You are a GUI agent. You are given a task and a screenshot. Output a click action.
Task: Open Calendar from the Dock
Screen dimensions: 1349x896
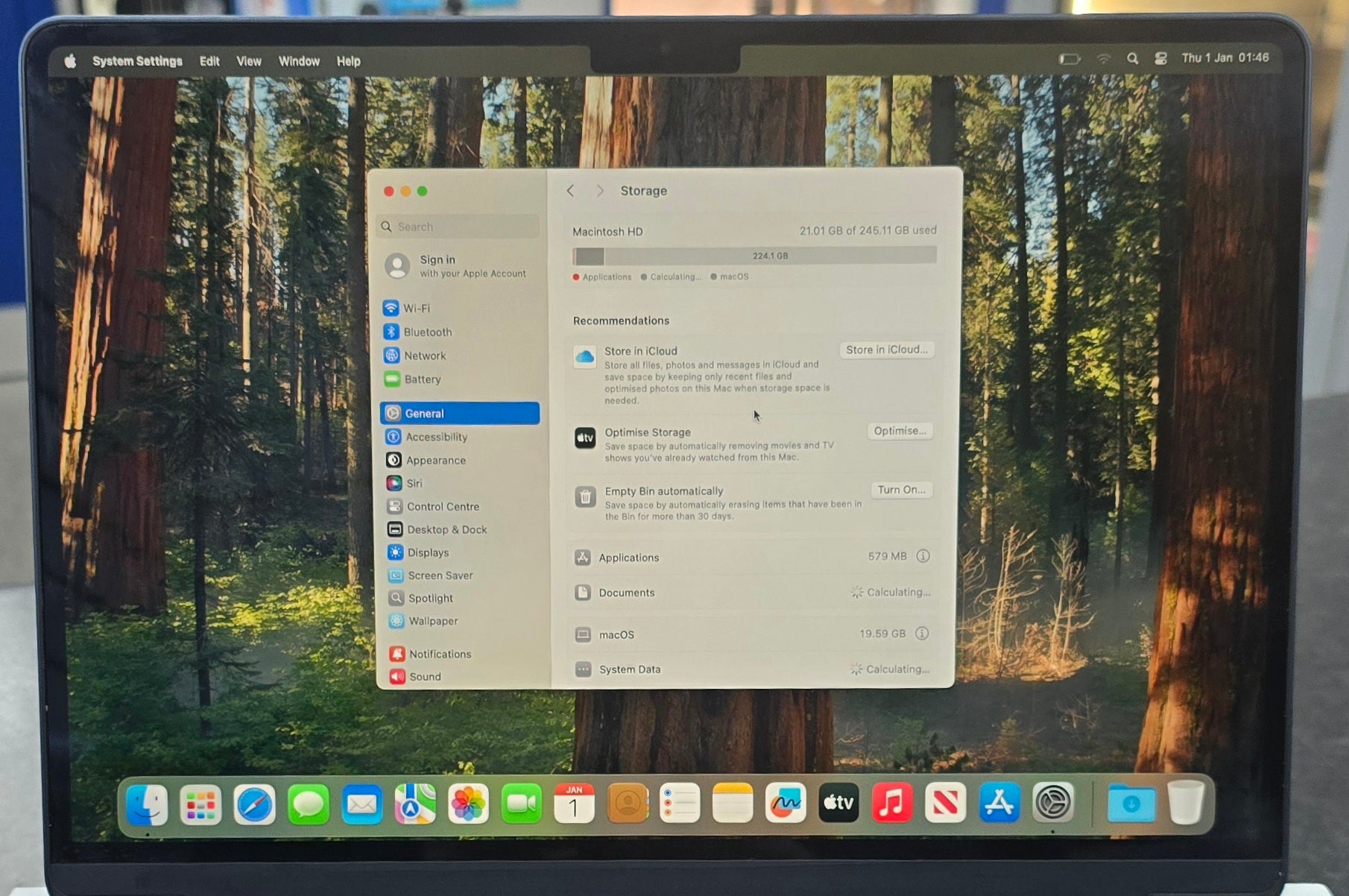[574, 804]
